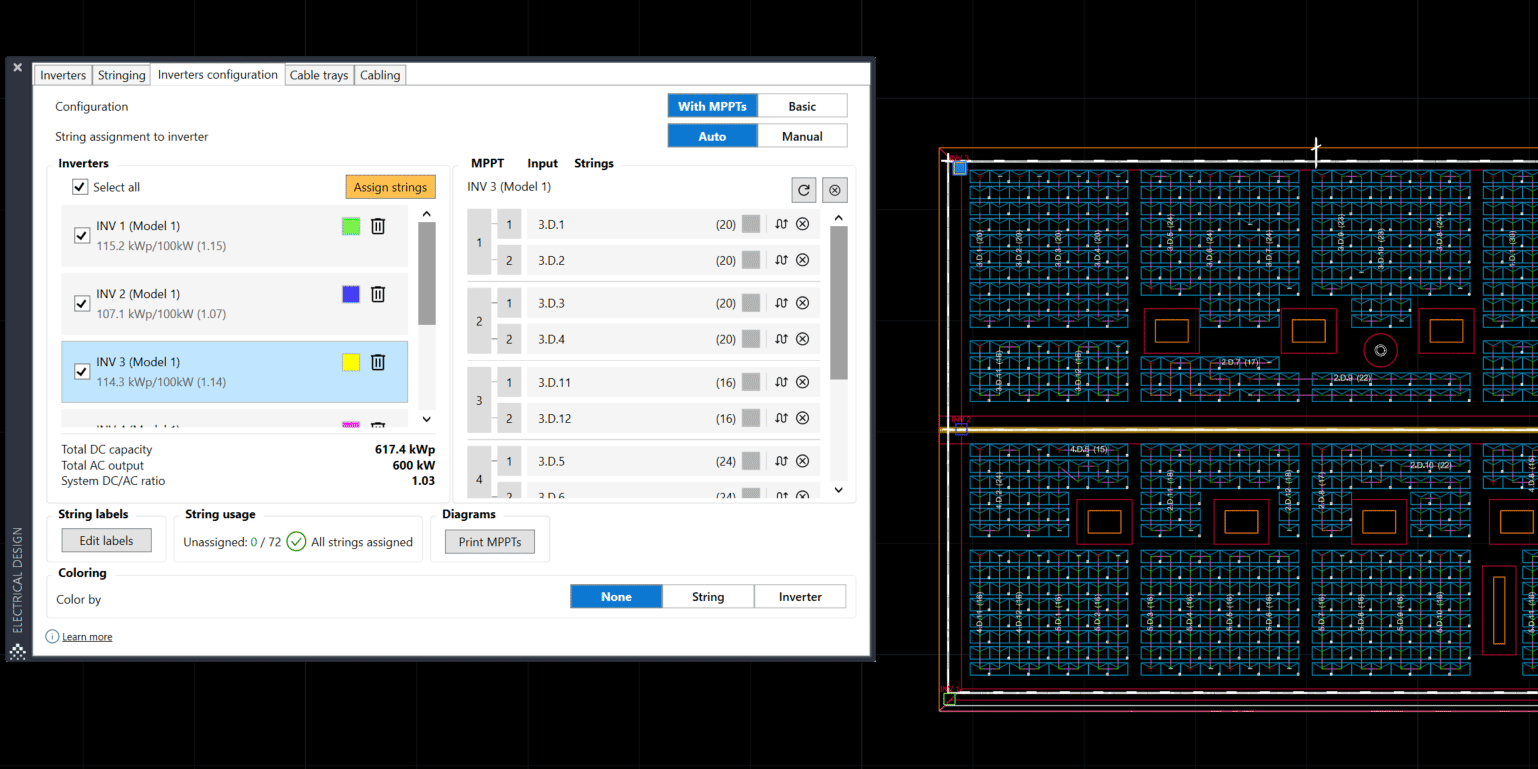
Task: Click INV 3's yellow color swatch
Action: pyautogui.click(x=350, y=362)
